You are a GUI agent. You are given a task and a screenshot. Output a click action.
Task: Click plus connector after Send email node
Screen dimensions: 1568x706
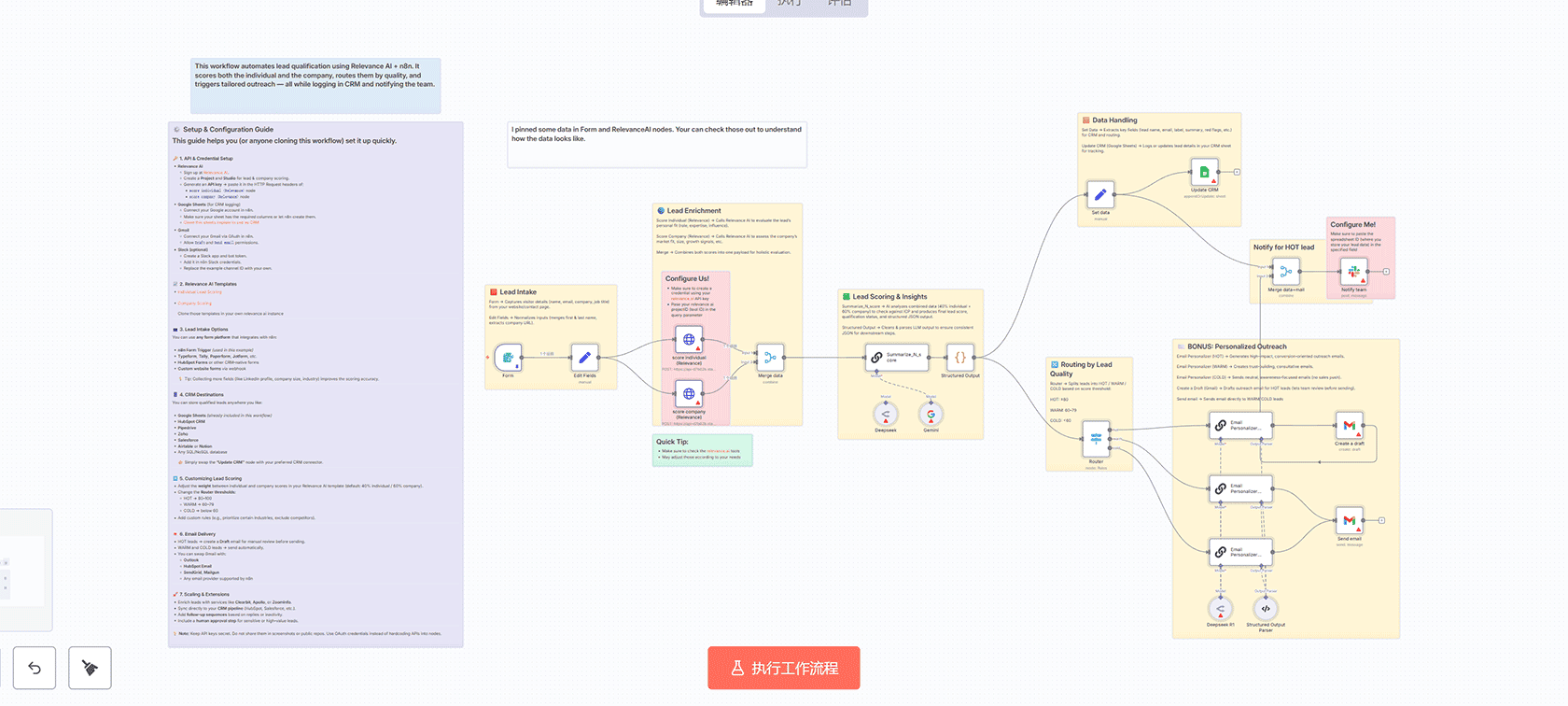(1381, 520)
